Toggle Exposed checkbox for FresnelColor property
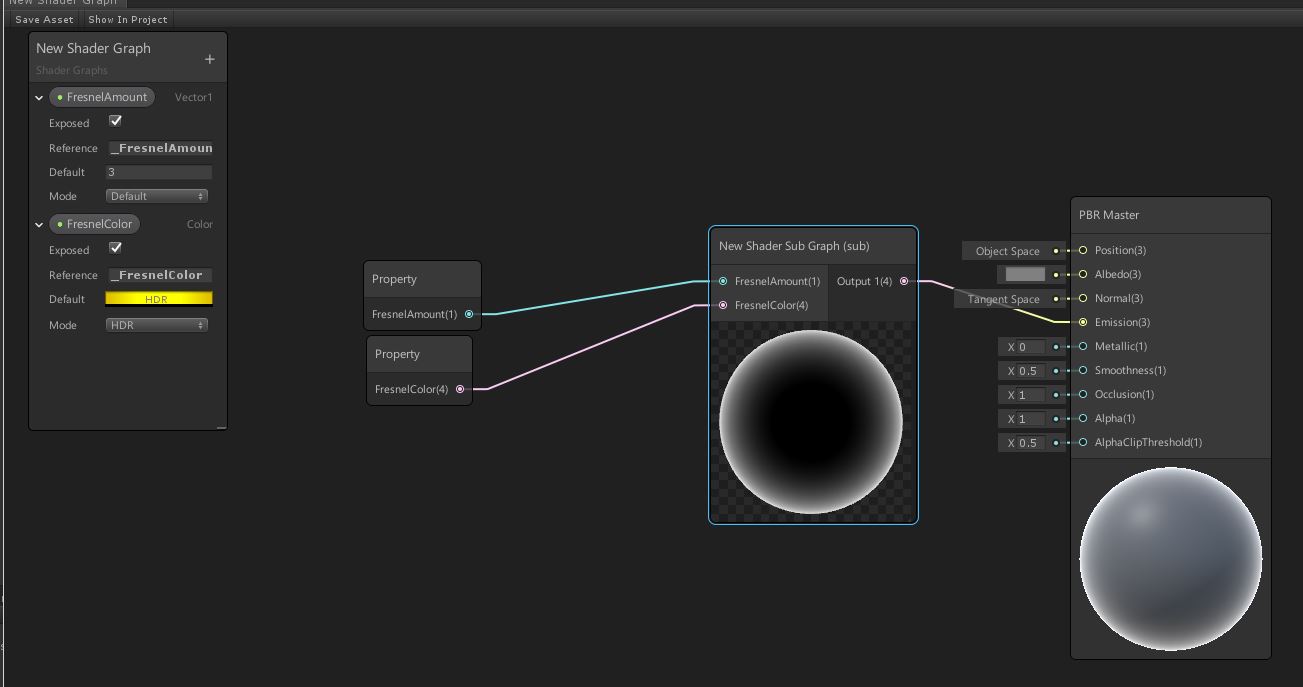 coord(115,248)
